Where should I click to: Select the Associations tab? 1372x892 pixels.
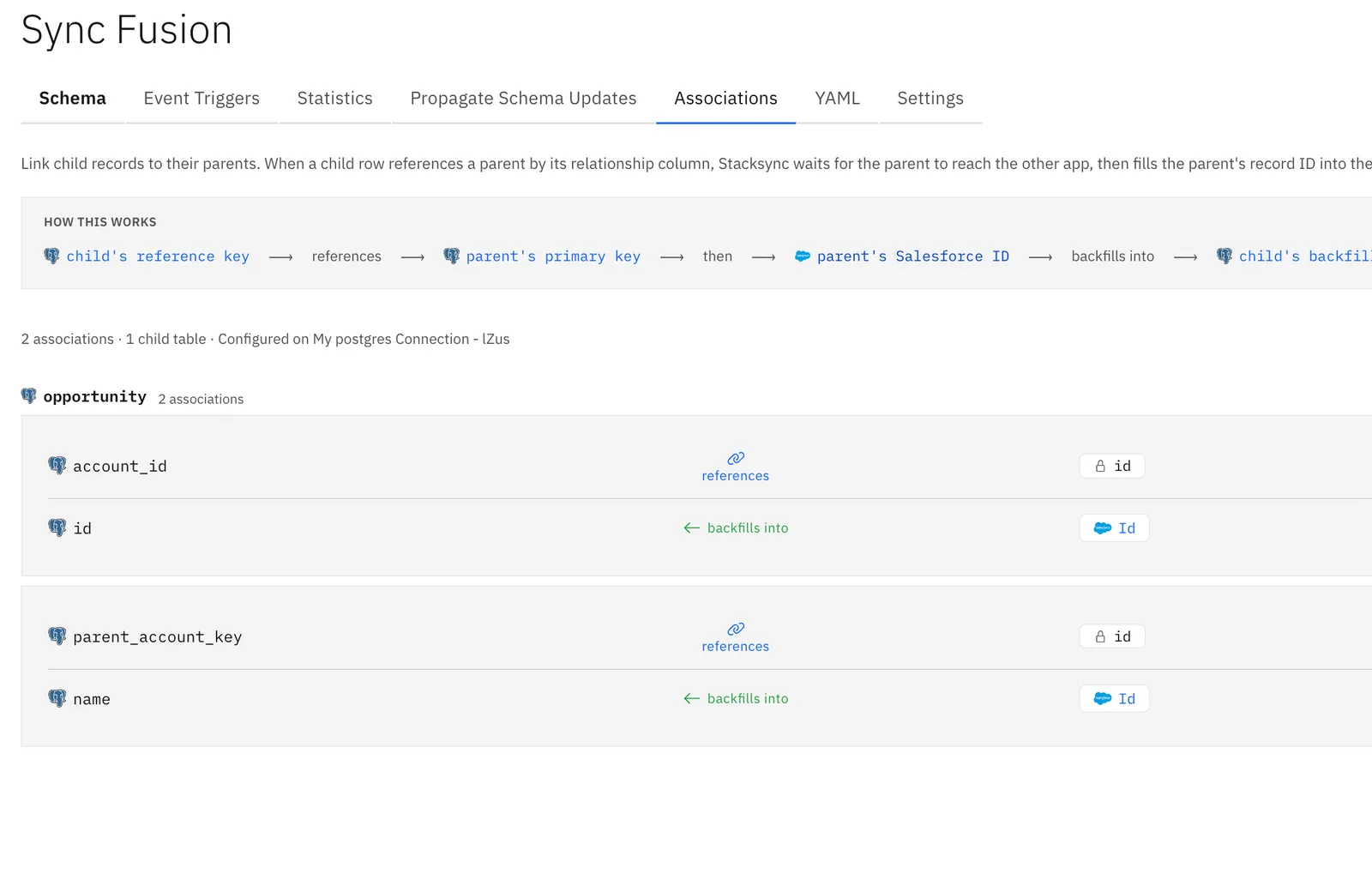[x=725, y=99]
